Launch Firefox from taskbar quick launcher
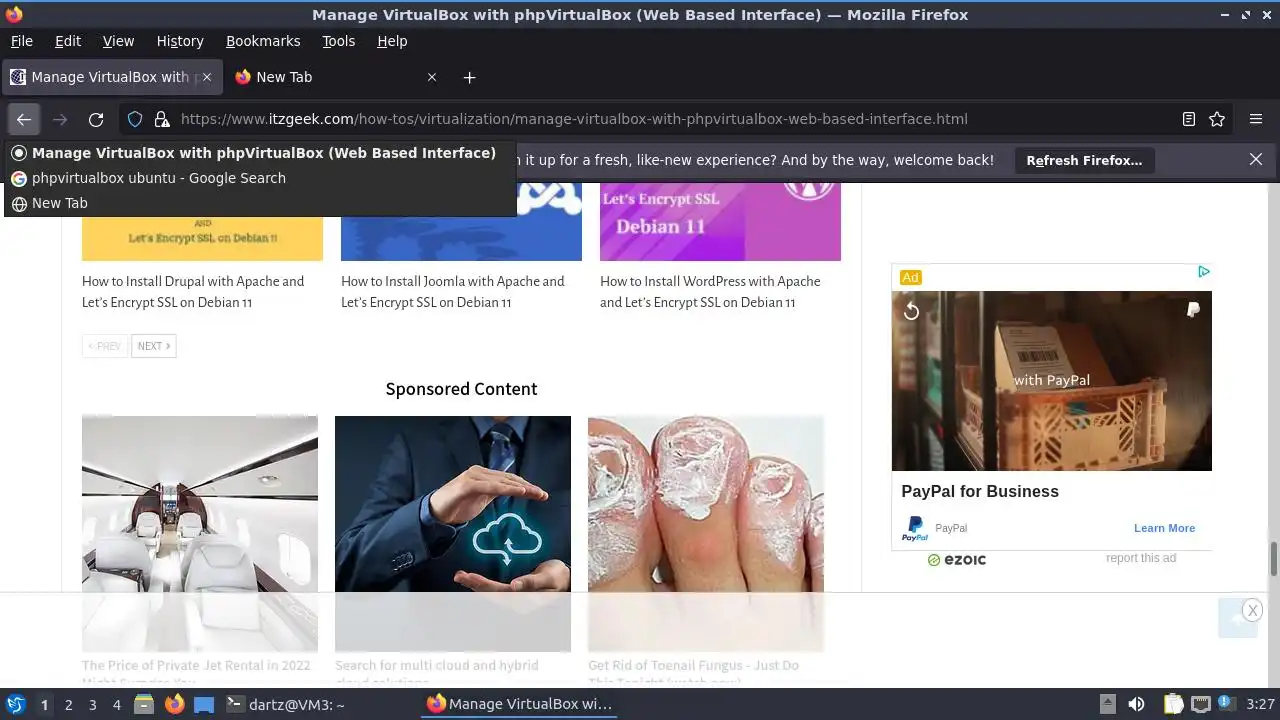 pyautogui.click(x=174, y=704)
